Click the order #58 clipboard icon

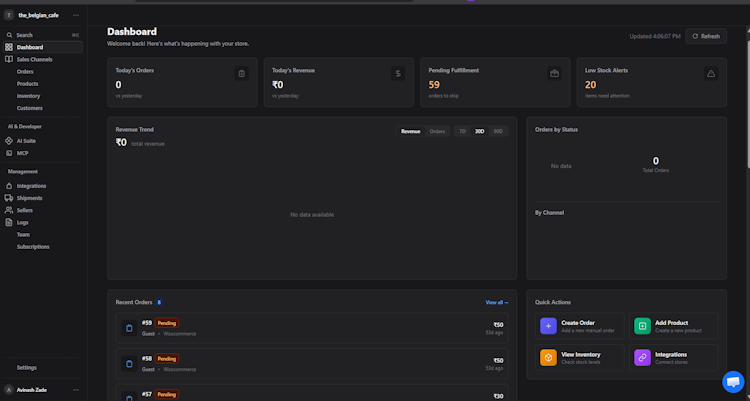129,364
